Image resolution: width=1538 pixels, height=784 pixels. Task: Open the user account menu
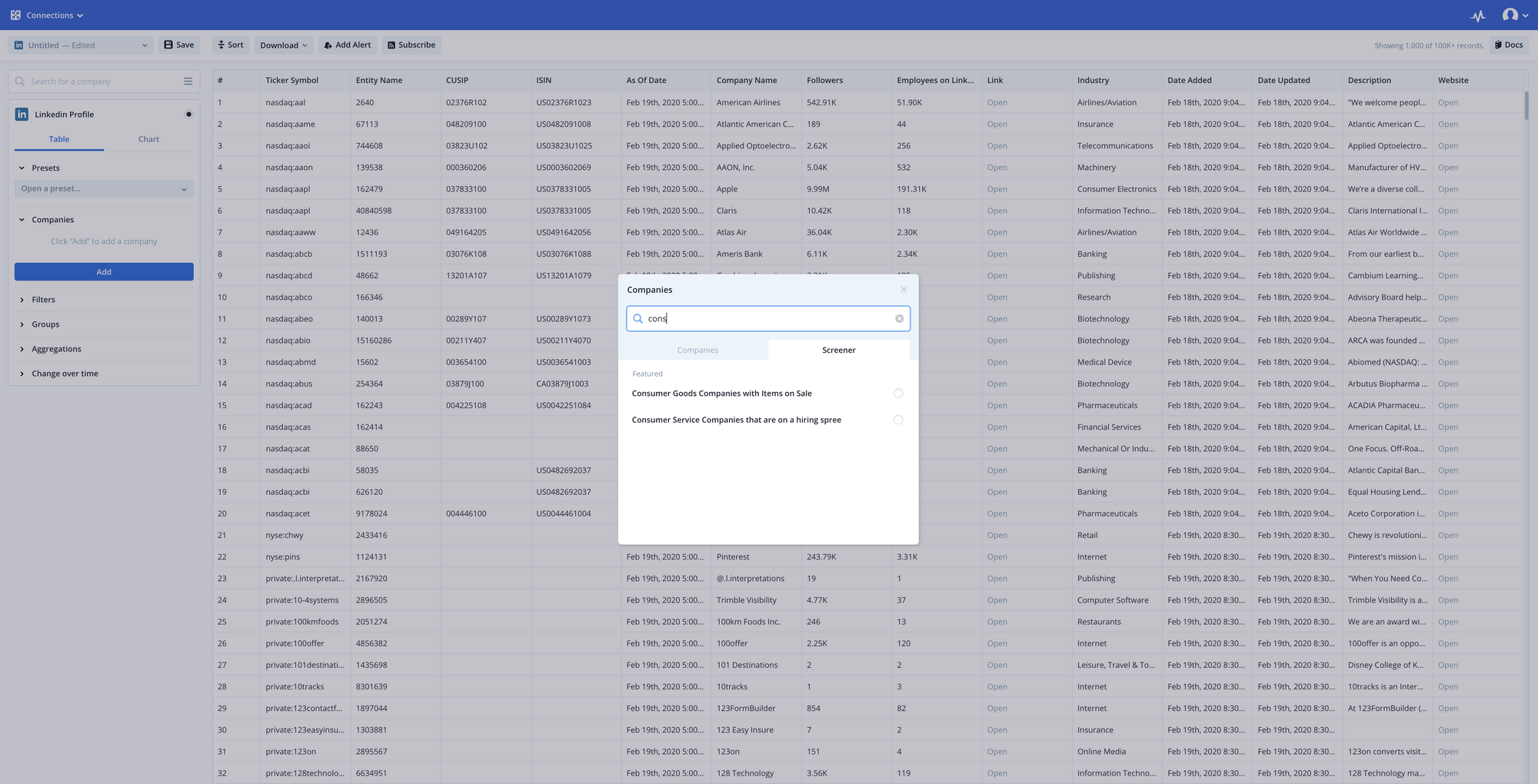pos(1515,15)
